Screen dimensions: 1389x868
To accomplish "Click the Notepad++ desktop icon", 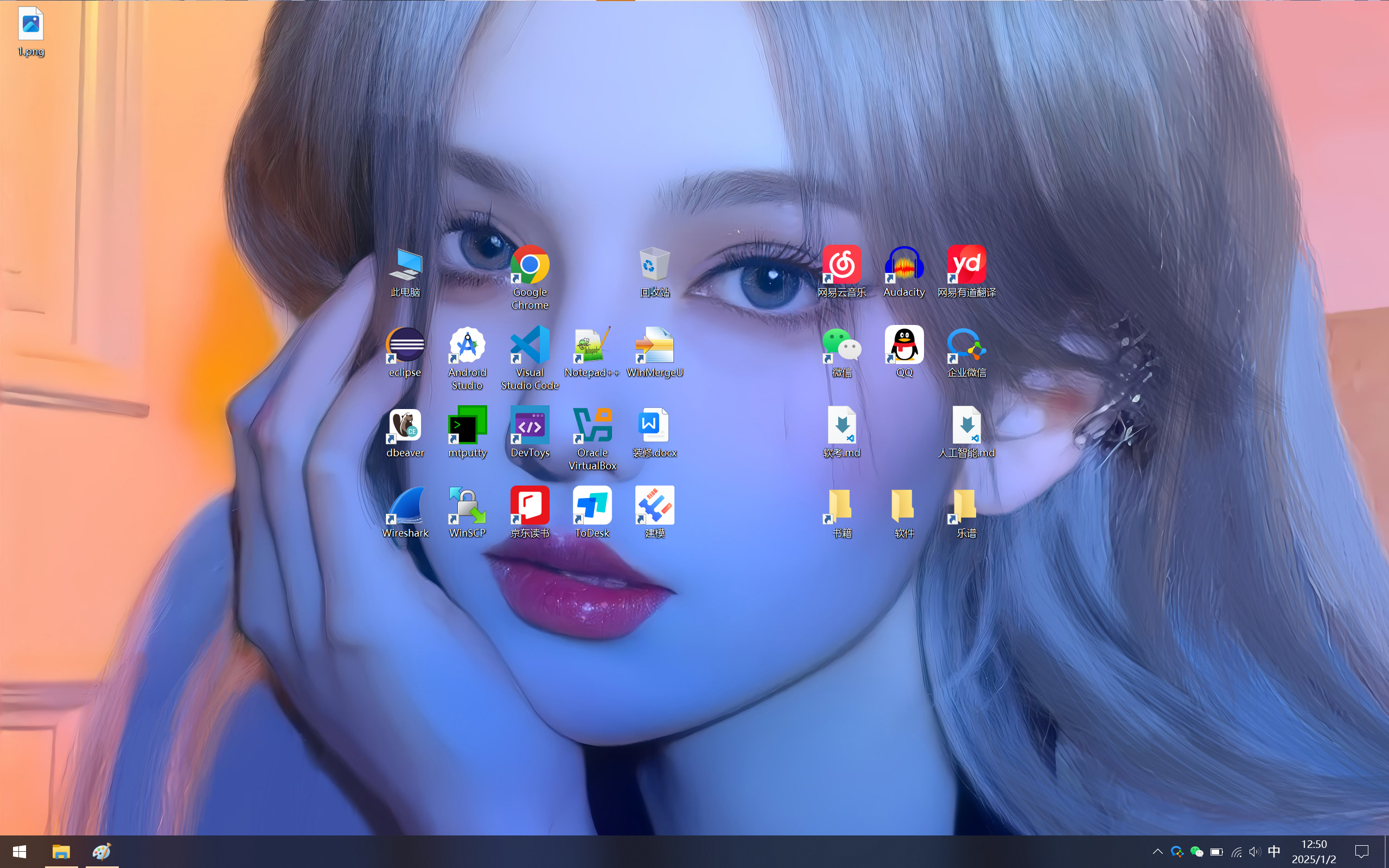I will [x=592, y=353].
